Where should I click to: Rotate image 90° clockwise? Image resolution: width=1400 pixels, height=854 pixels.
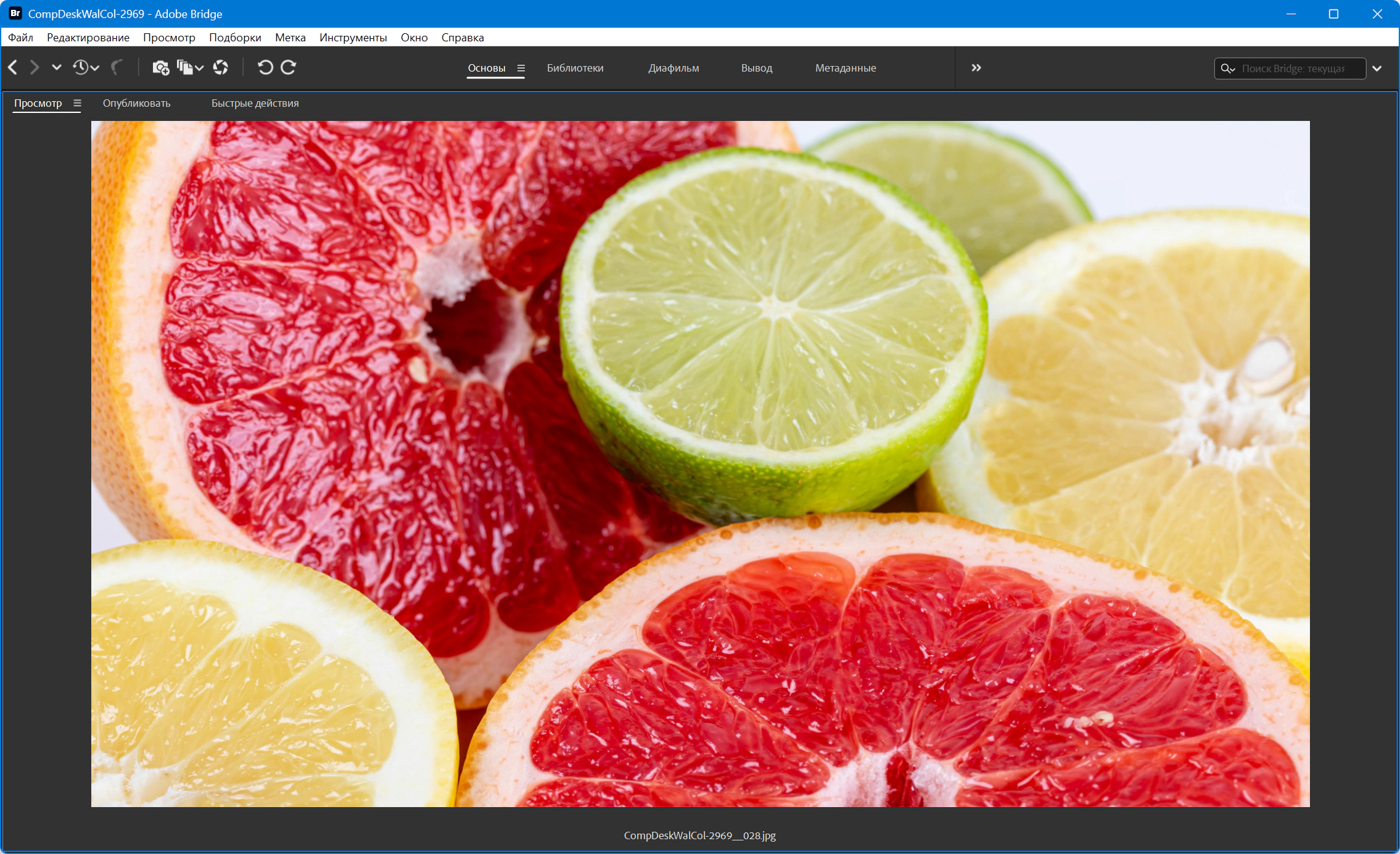(289, 67)
